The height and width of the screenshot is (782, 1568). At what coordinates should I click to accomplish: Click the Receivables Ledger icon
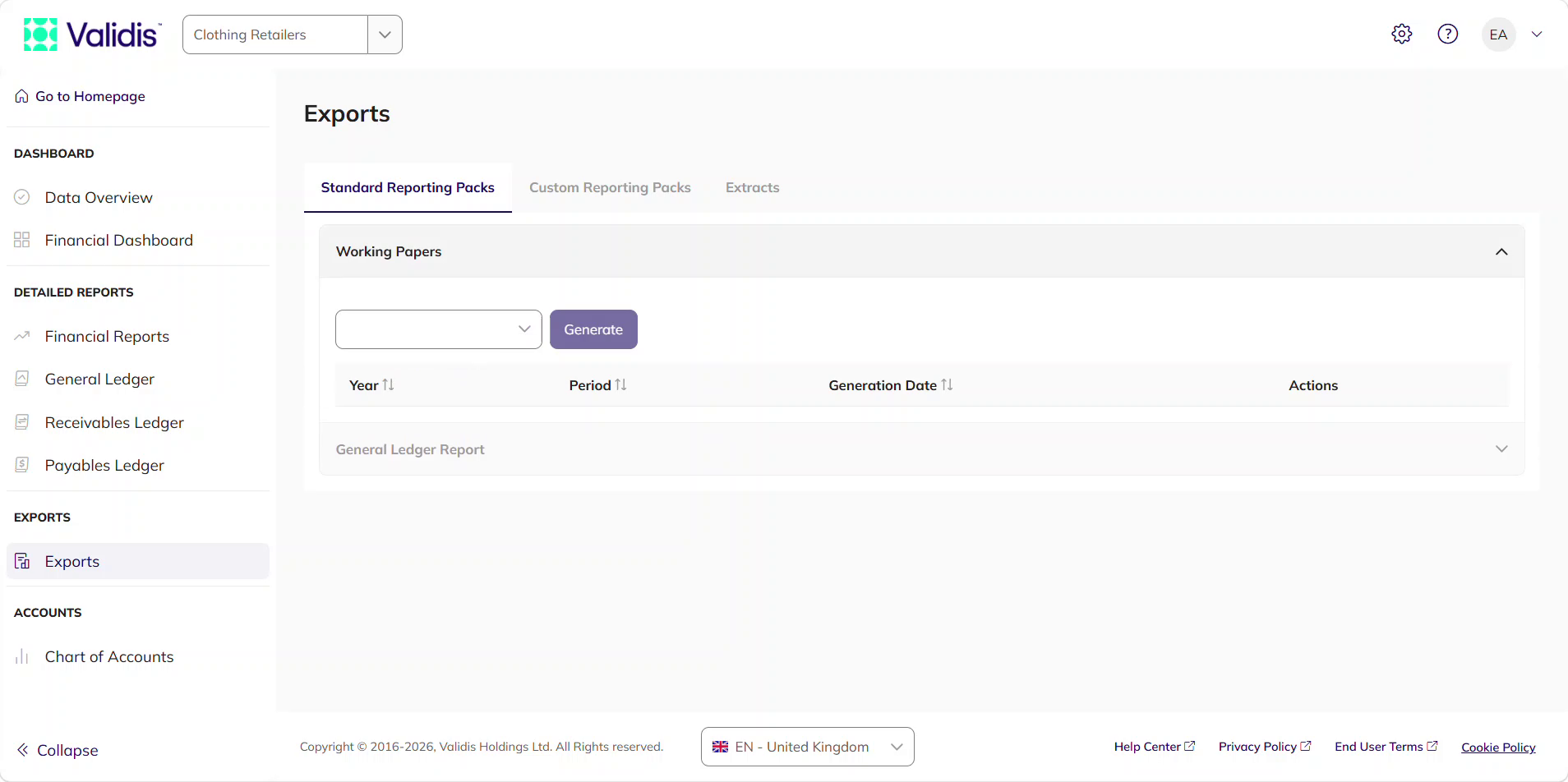[22, 422]
